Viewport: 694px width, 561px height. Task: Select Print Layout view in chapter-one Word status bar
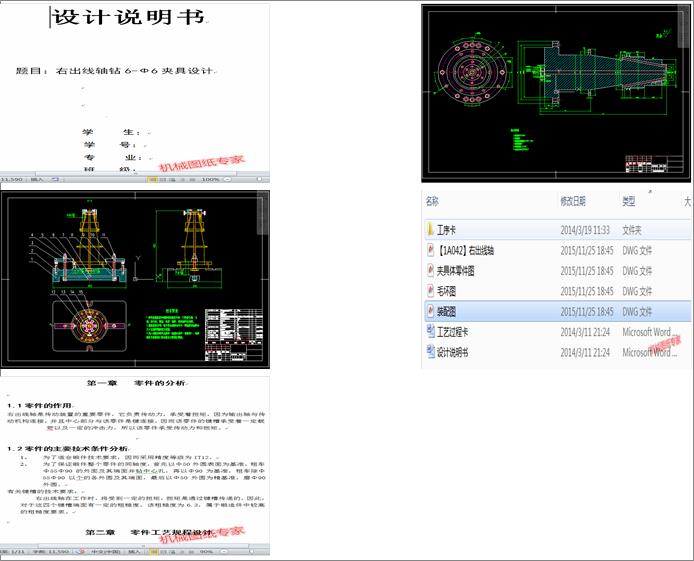[x=152, y=552]
